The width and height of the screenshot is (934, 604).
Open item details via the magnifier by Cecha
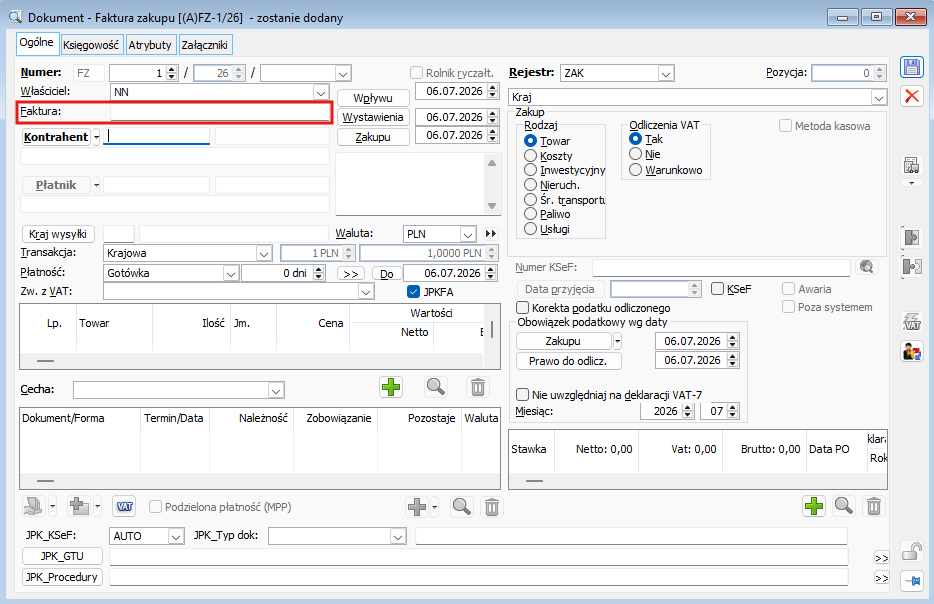click(435, 387)
